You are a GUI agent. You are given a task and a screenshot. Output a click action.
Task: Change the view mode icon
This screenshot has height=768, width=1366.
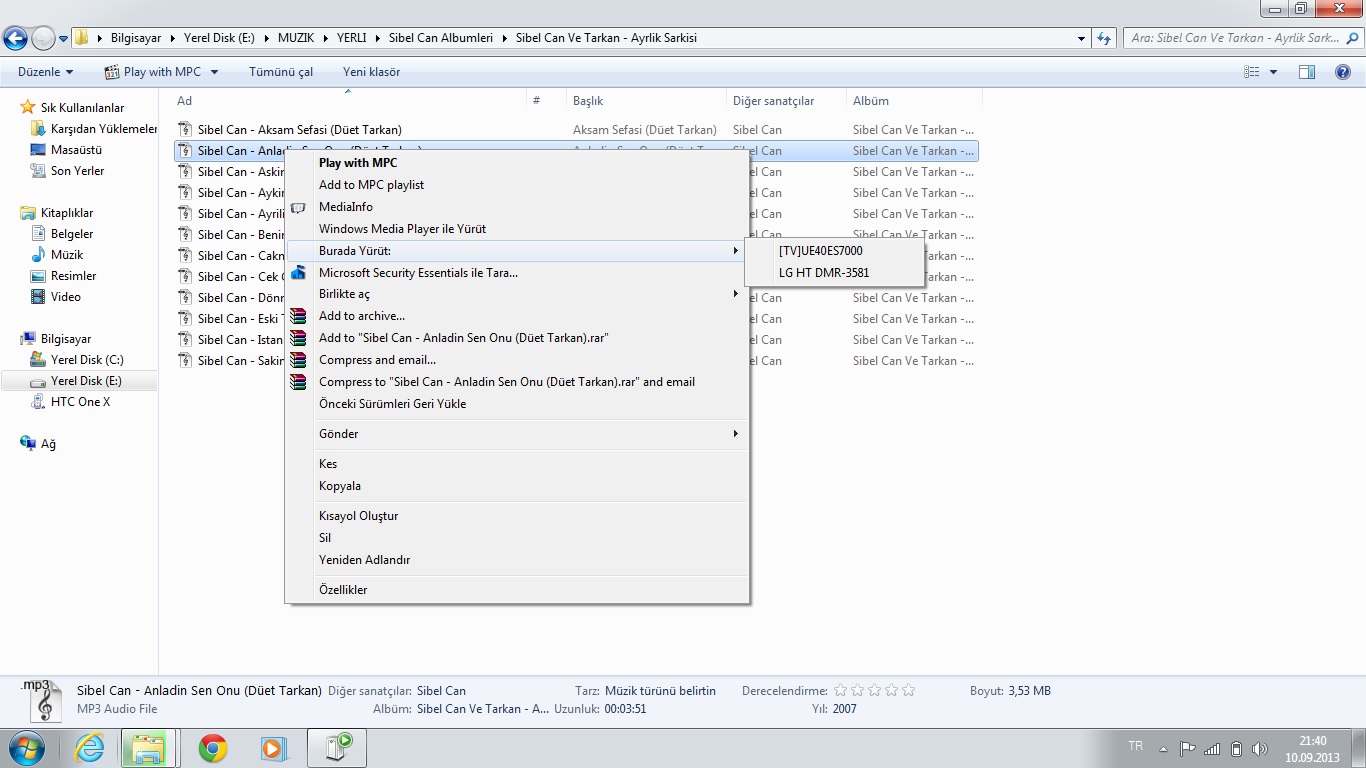tap(1251, 72)
